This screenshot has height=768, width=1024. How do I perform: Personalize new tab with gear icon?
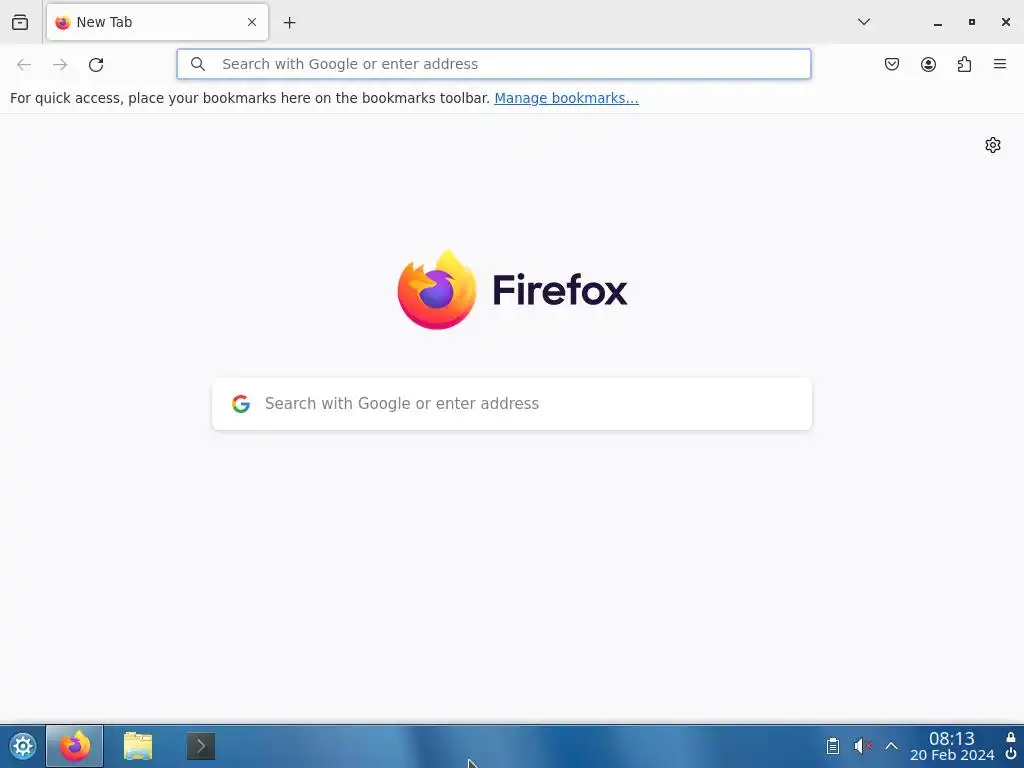(x=993, y=145)
